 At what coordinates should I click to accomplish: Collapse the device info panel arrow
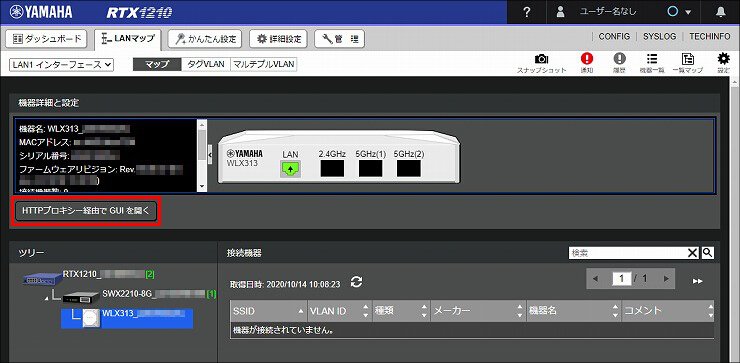pyautogui.click(x=210, y=154)
